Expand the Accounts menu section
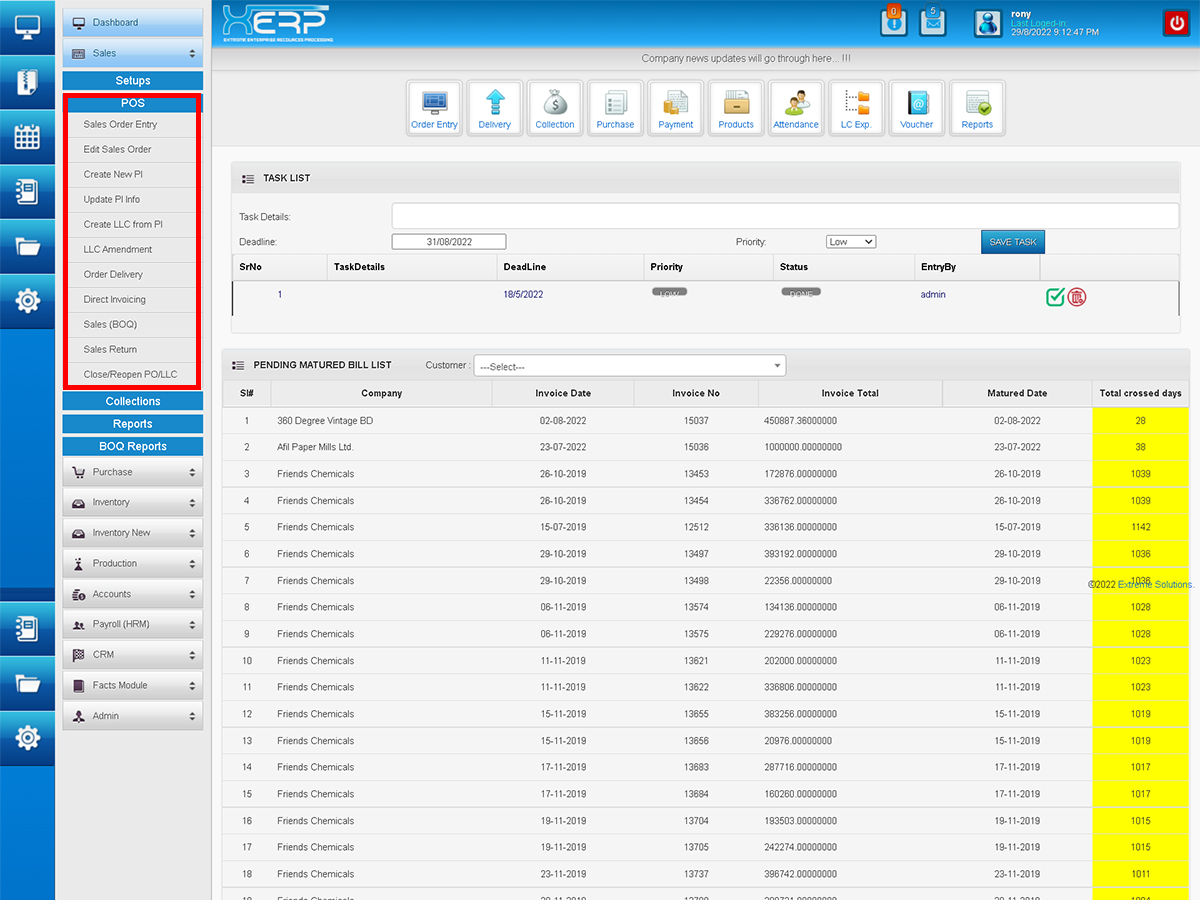1200x900 pixels. coord(133,594)
